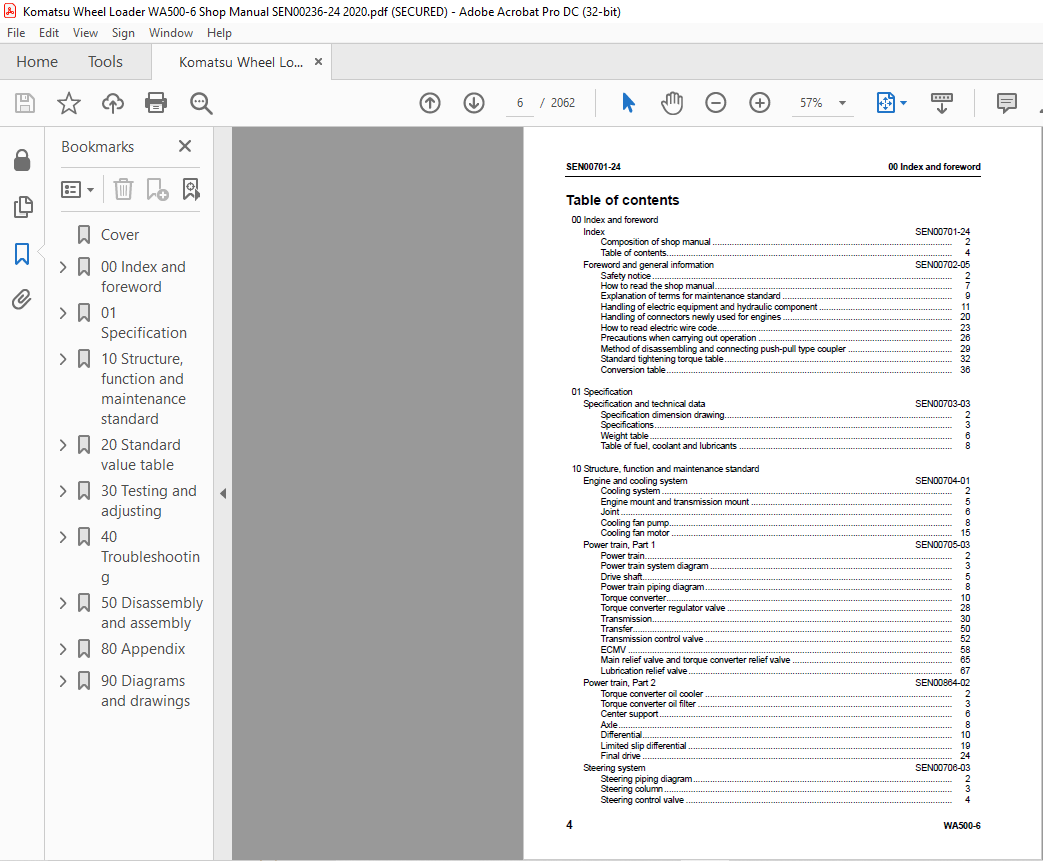Jump to 90 Diagrams and drawings bookmark
The width and height of the screenshot is (1043, 861).
coord(145,691)
